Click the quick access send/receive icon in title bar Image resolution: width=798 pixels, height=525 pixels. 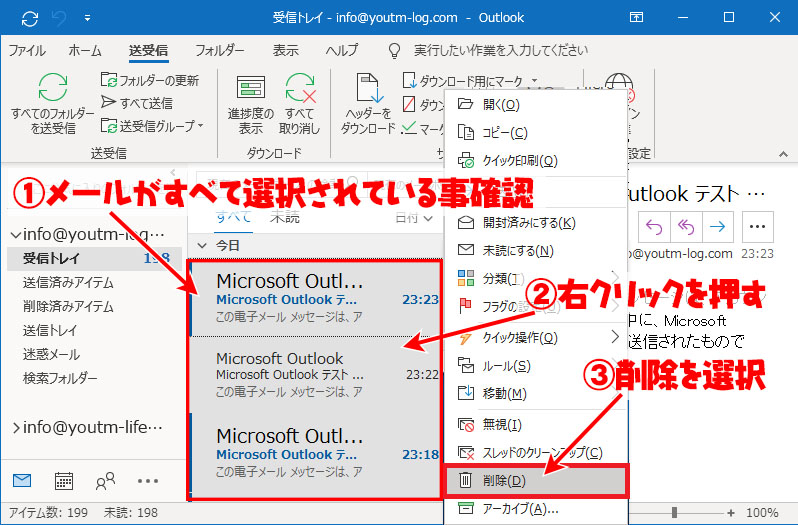30,18
